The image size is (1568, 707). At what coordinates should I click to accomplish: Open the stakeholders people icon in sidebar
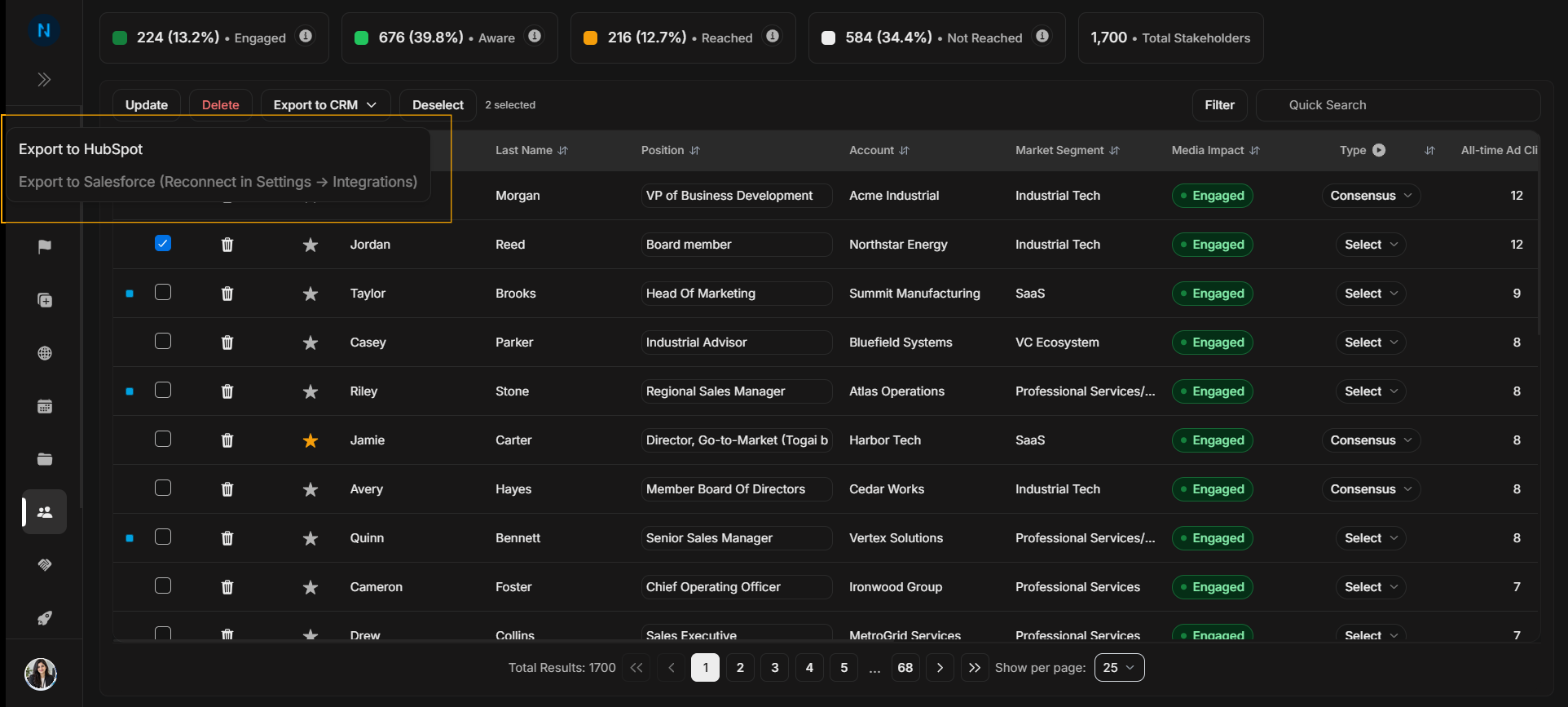tap(45, 512)
